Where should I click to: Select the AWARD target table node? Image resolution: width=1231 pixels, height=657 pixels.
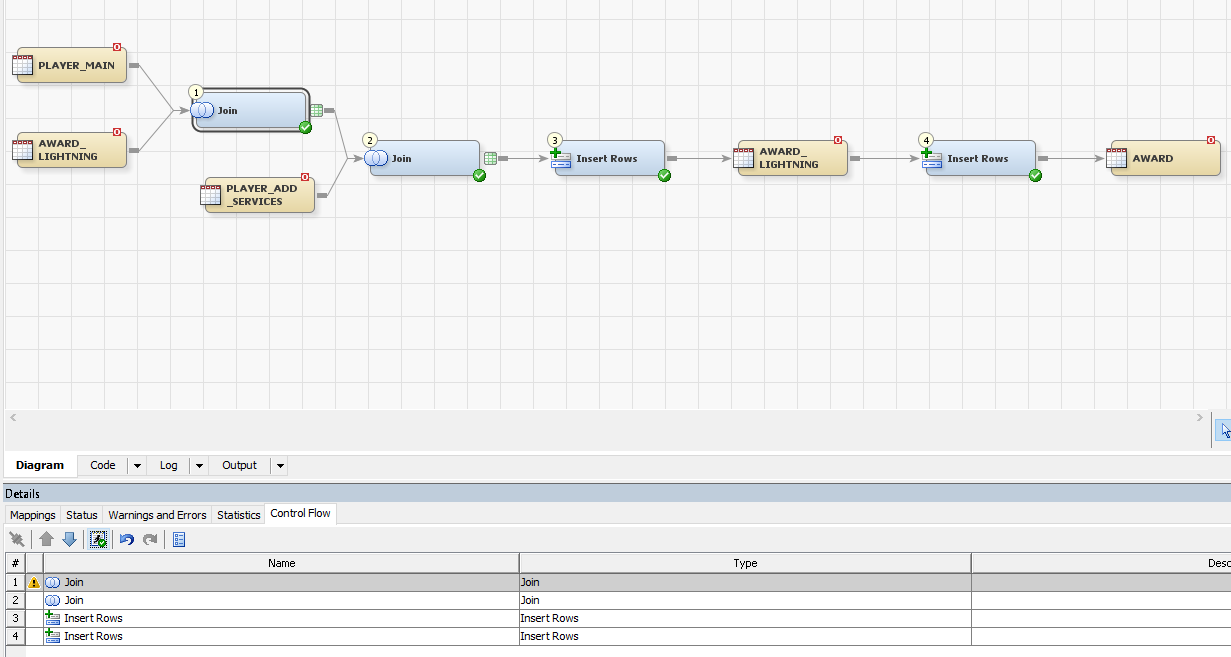coord(1164,157)
